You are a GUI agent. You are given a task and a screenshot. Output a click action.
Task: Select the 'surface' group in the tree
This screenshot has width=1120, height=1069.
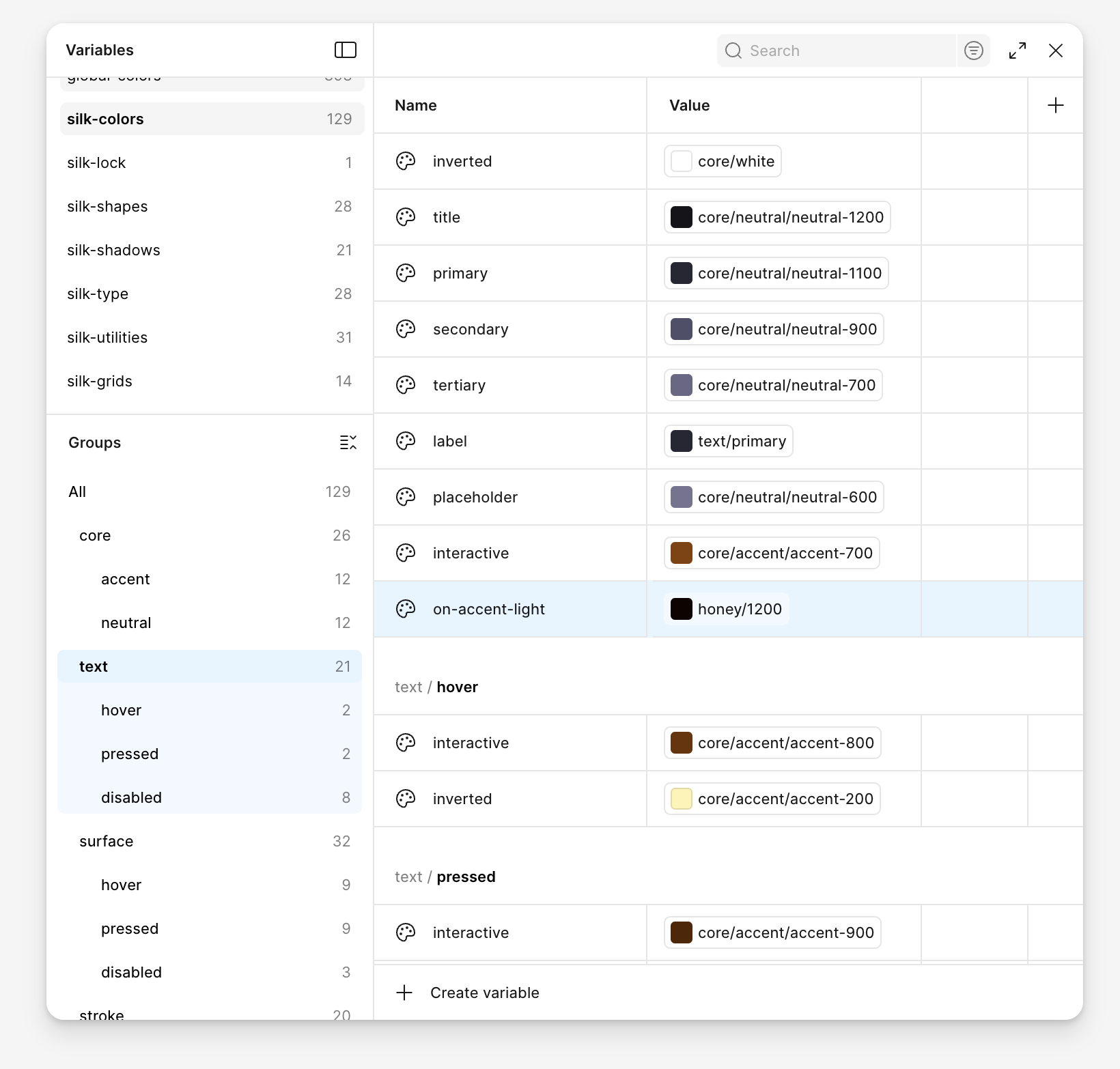coord(107,841)
